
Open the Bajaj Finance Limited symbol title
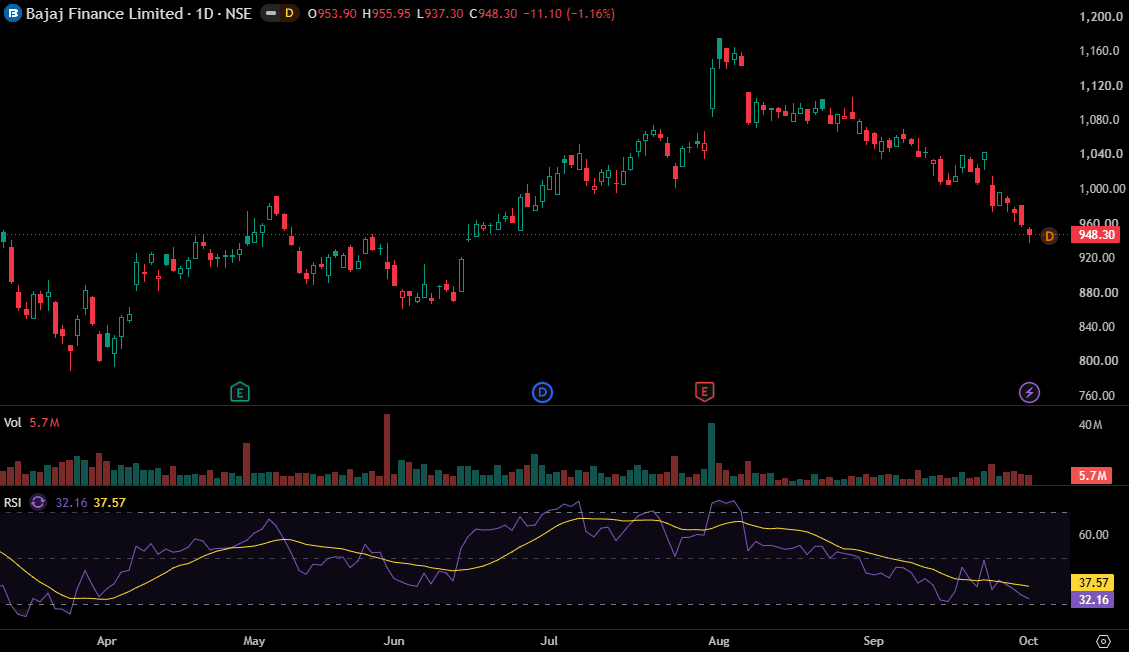click(138, 14)
